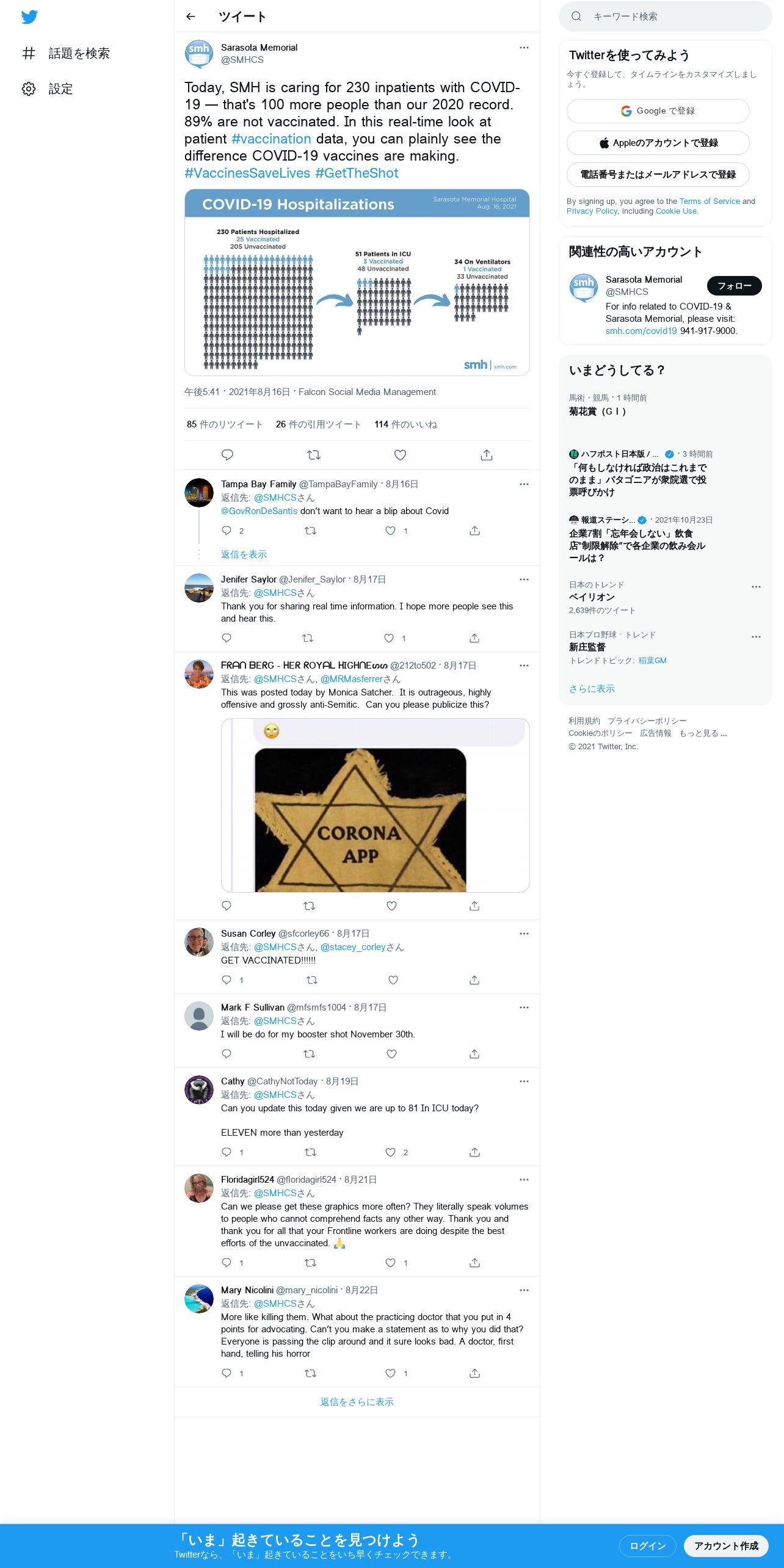Show more replies with 返信をさらに表示
Screen dimensions: 784x1568
coord(357,1402)
